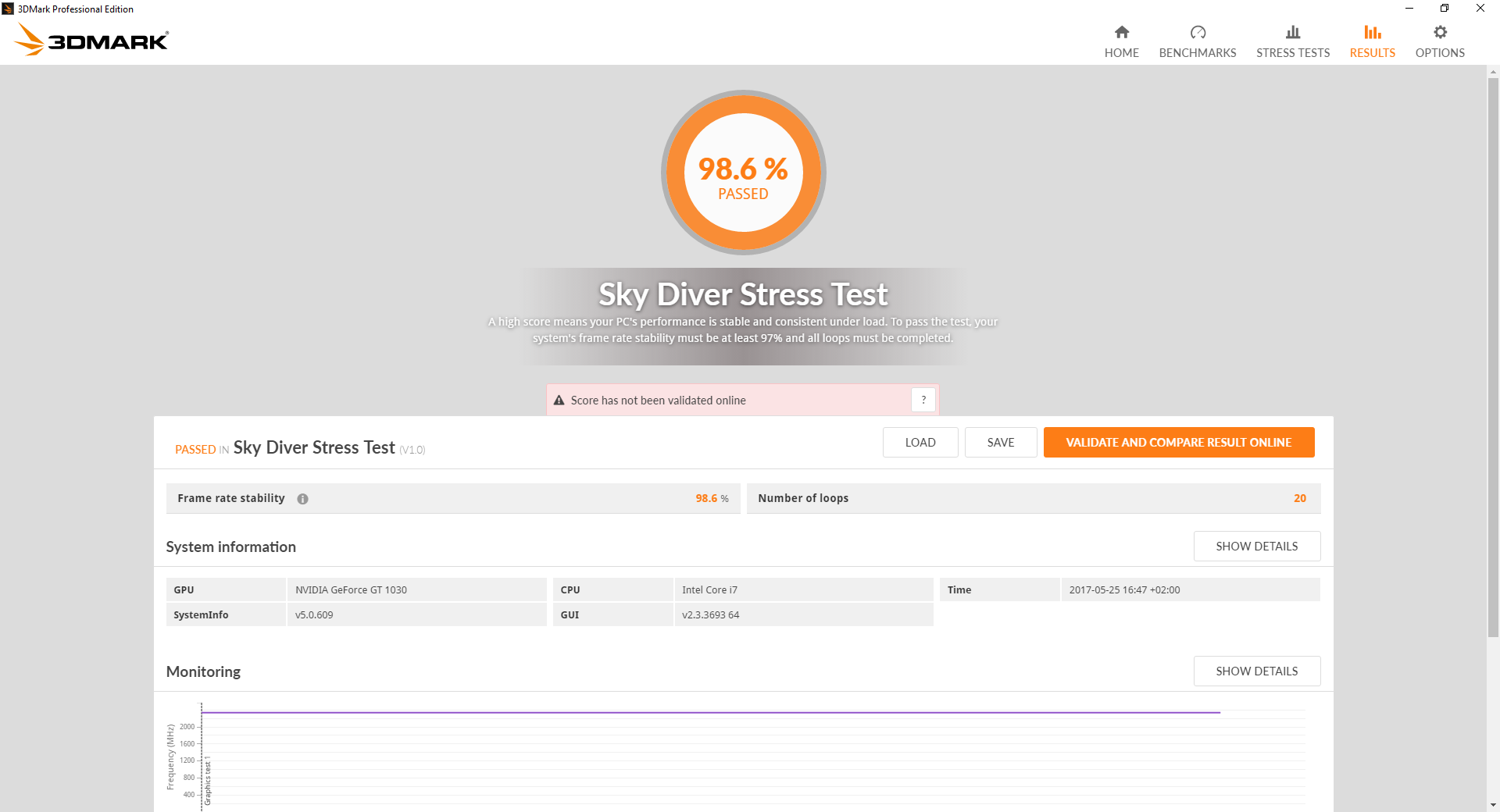The image size is (1500, 812).
Task: Click the Results bar chart icon
Action: [x=1373, y=32]
